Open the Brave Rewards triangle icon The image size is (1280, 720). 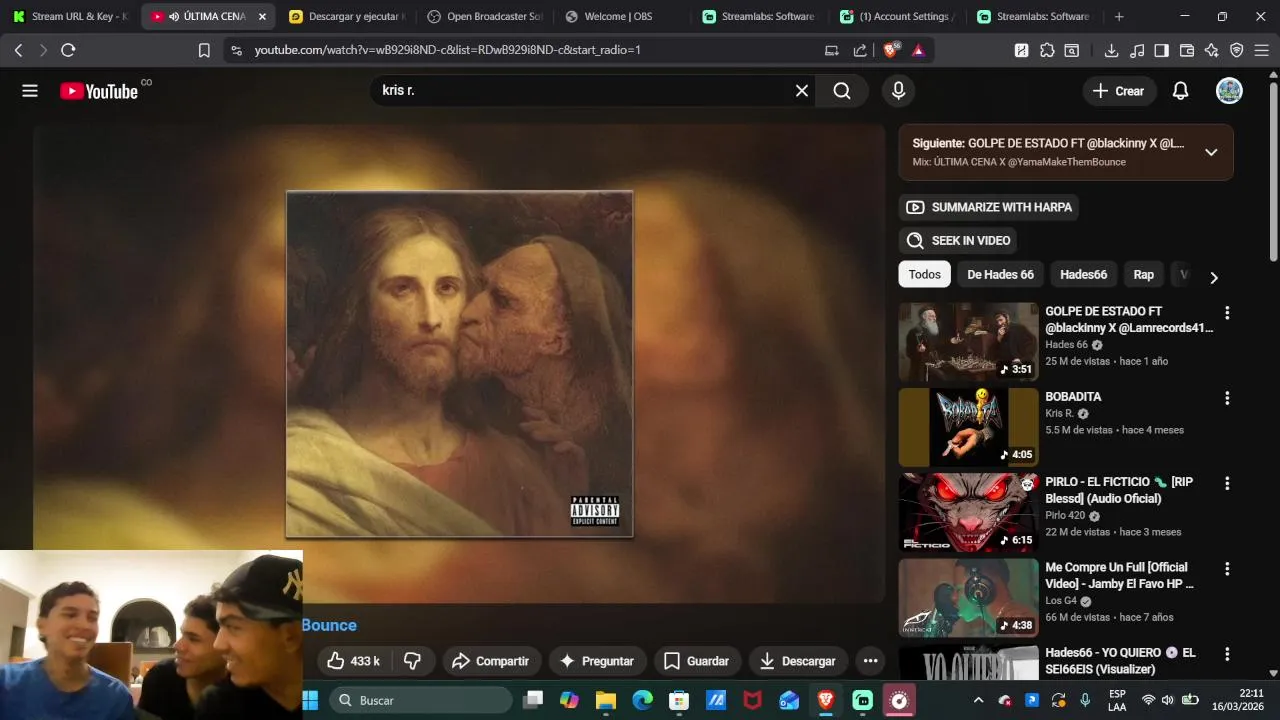click(x=918, y=50)
